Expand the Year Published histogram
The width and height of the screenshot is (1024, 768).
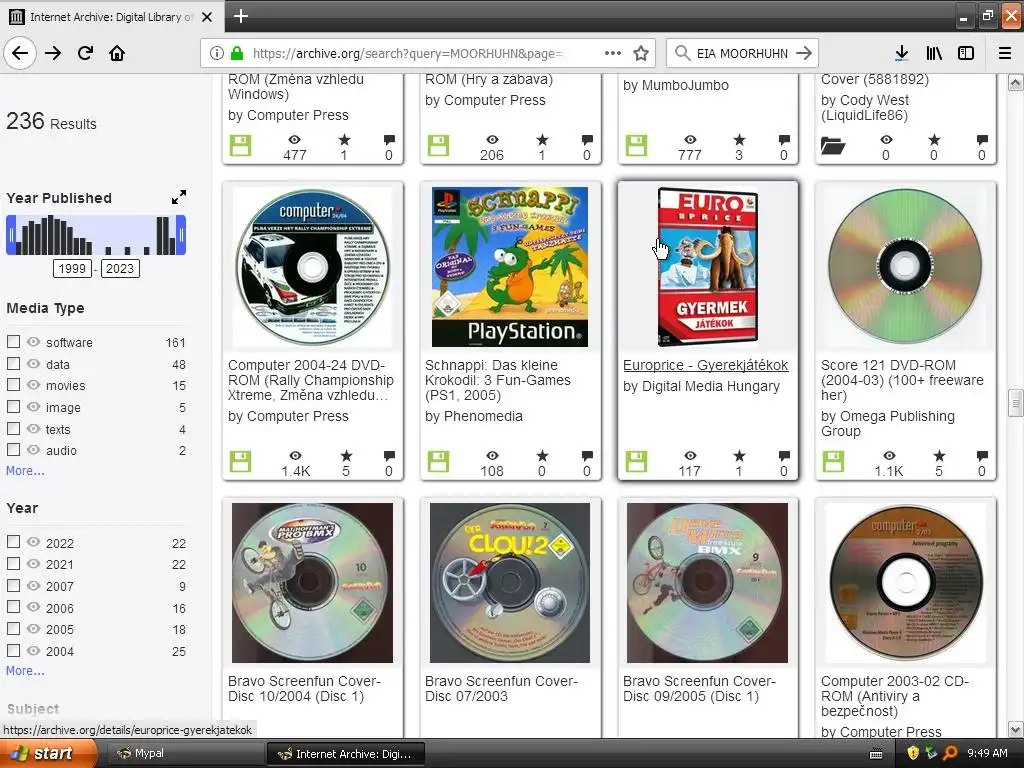point(178,197)
